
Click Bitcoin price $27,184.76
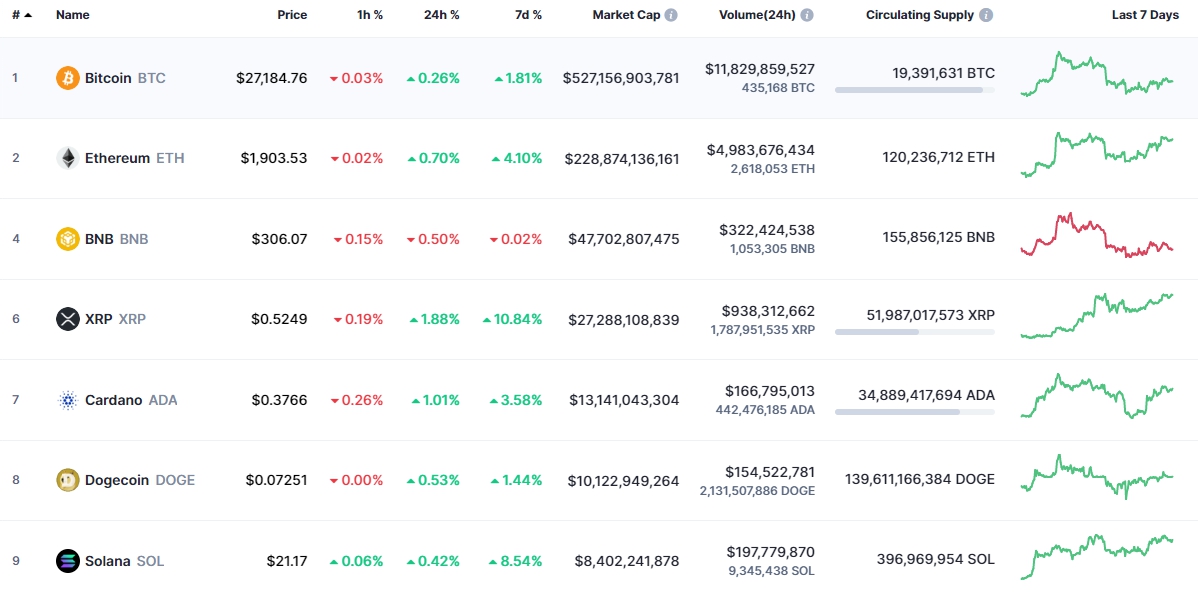pos(271,78)
